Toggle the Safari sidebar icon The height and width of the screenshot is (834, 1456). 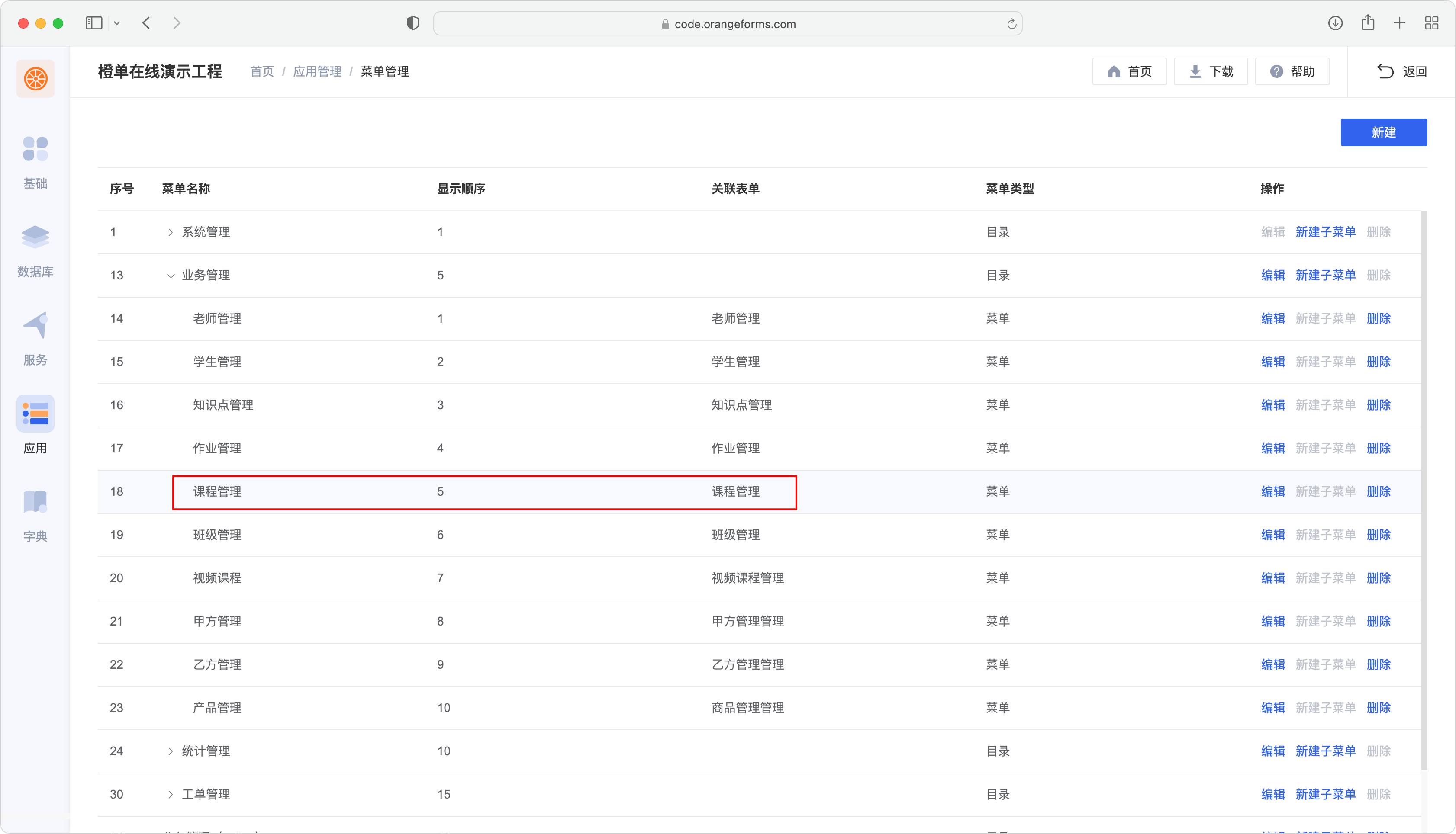click(x=94, y=23)
